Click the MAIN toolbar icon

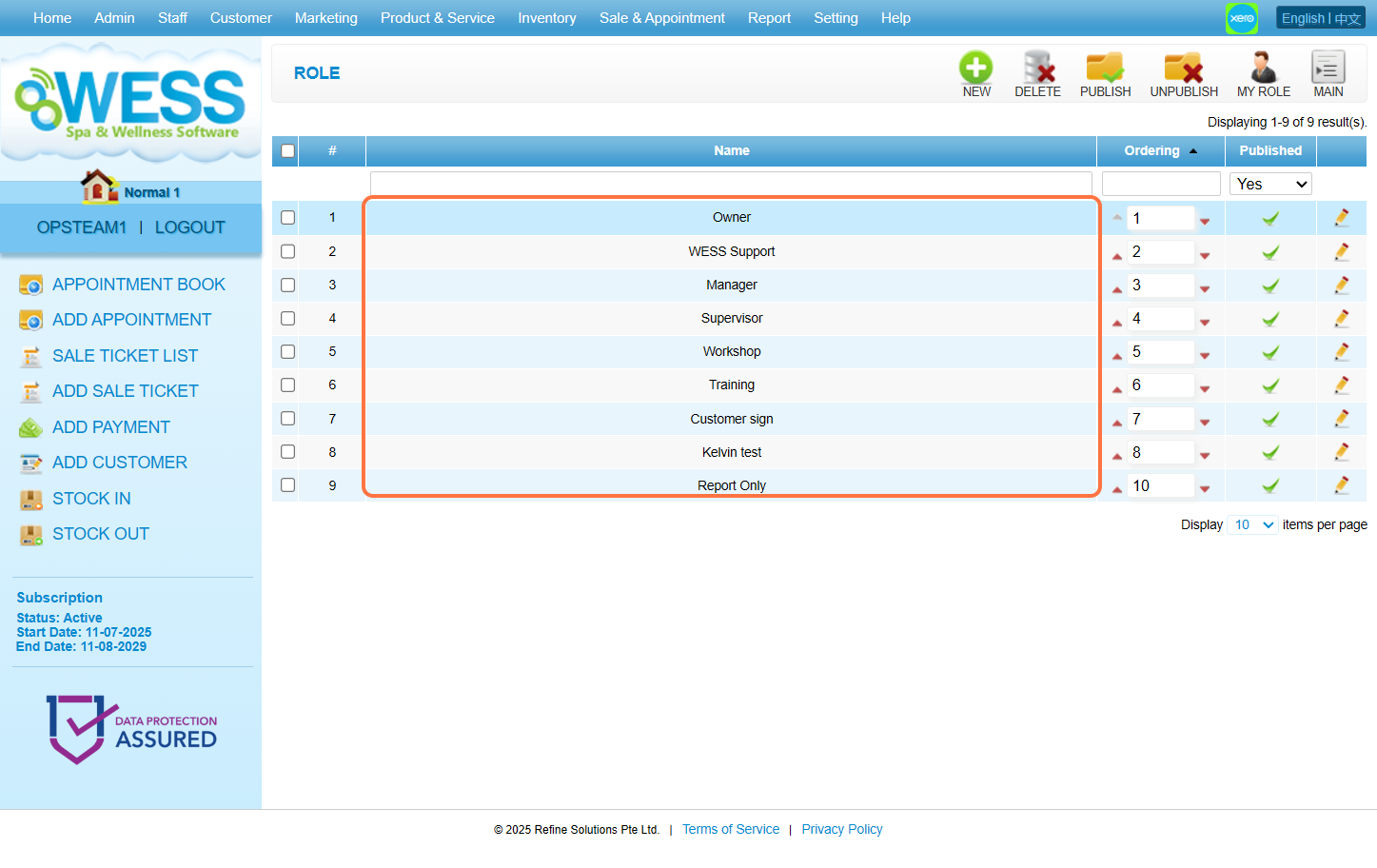1328,69
